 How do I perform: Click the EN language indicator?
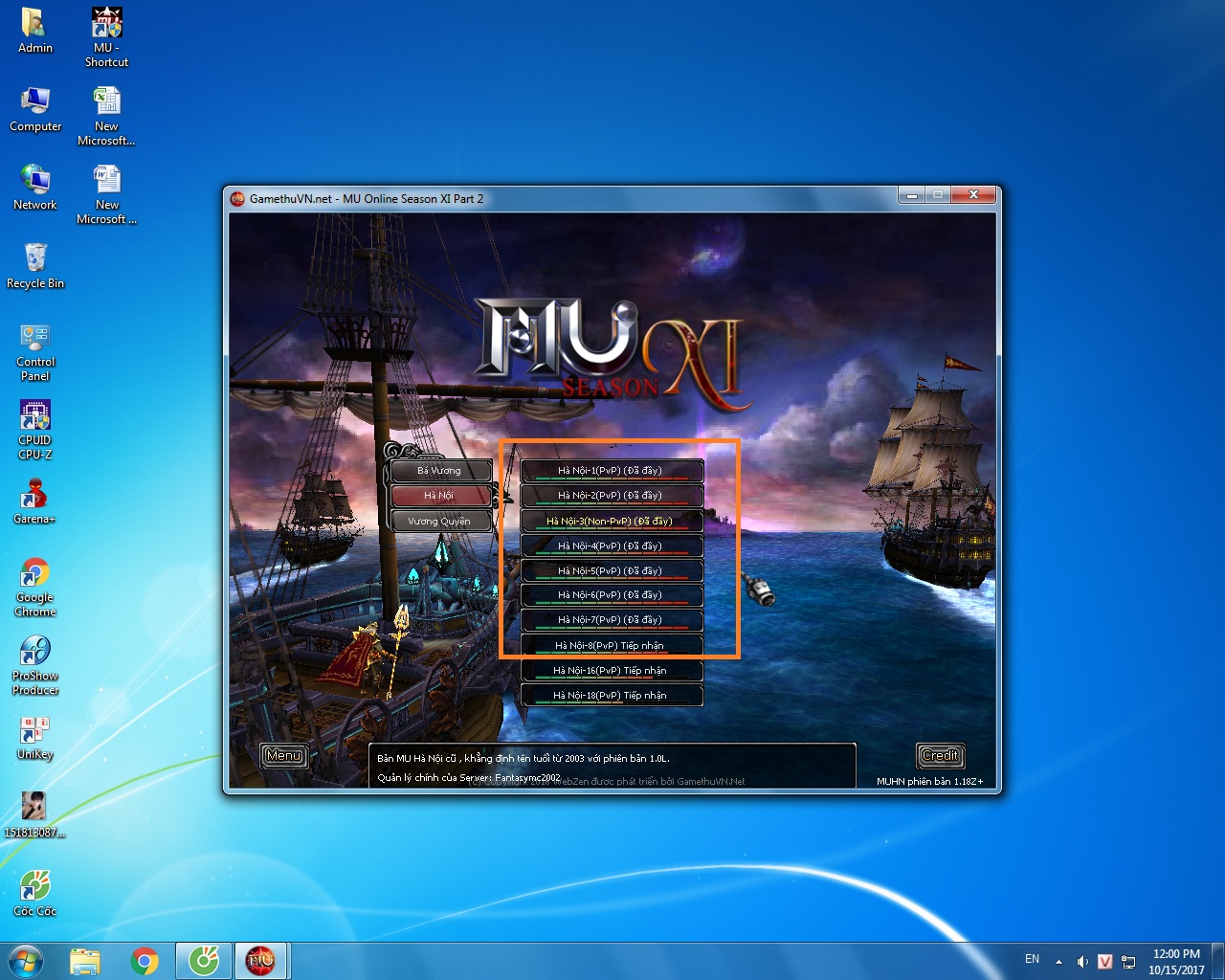point(1032,959)
